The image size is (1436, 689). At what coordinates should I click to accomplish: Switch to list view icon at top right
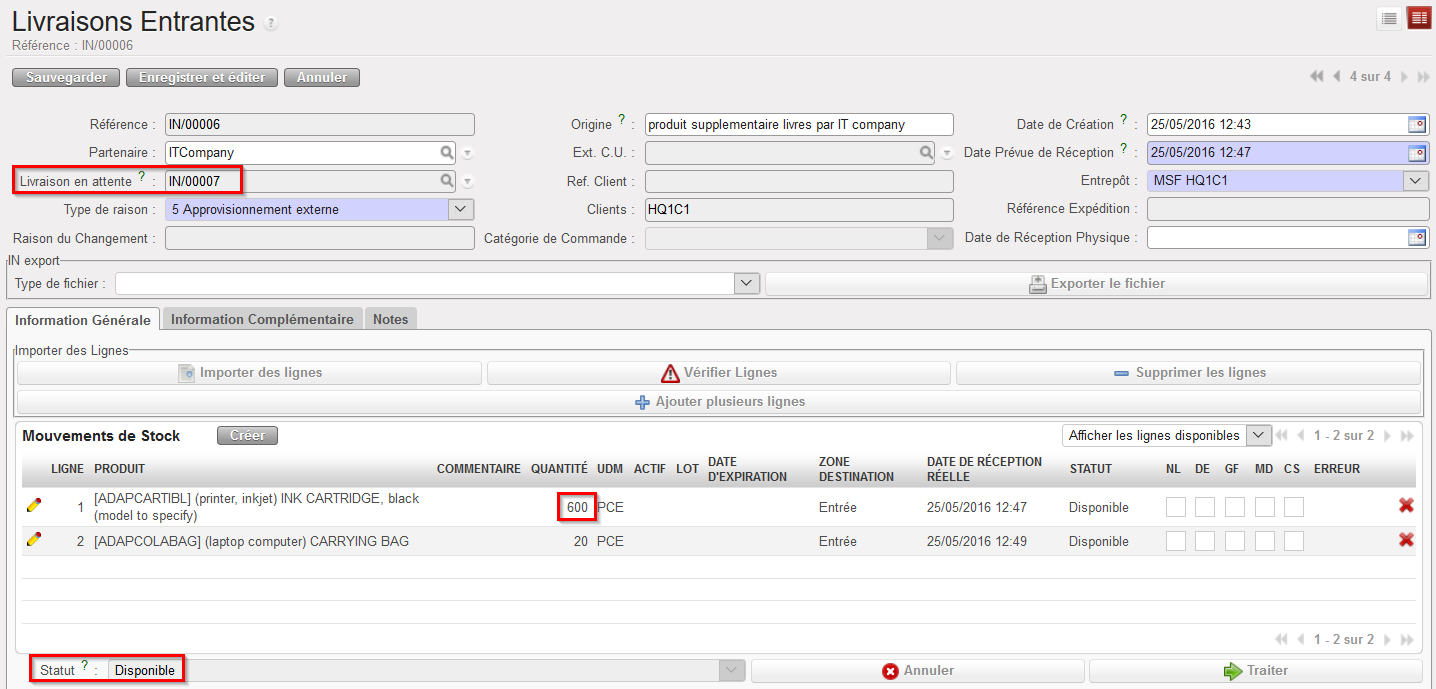pos(1389,19)
